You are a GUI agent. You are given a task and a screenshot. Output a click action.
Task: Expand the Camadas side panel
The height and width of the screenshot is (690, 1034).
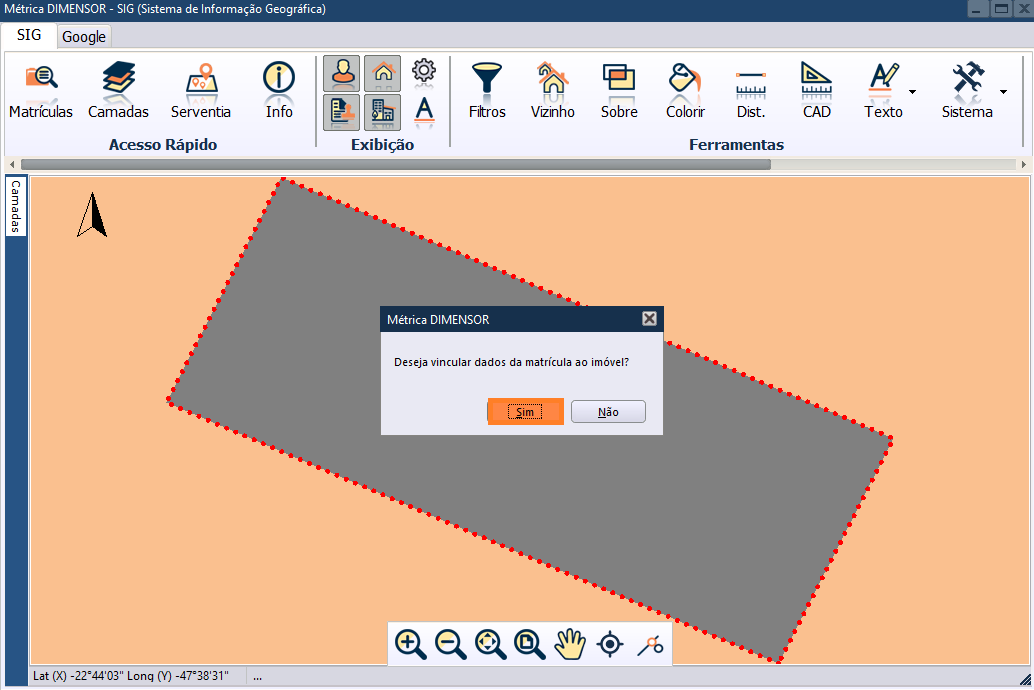(16, 207)
